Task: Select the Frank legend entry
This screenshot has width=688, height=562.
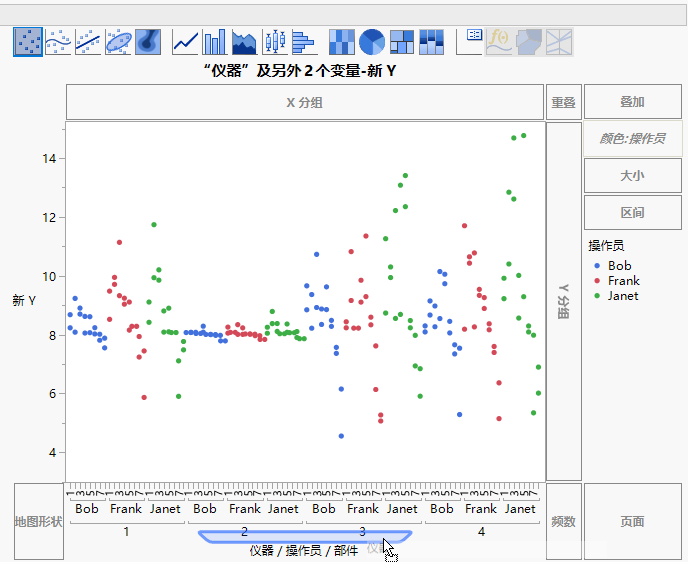Action: click(623, 281)
